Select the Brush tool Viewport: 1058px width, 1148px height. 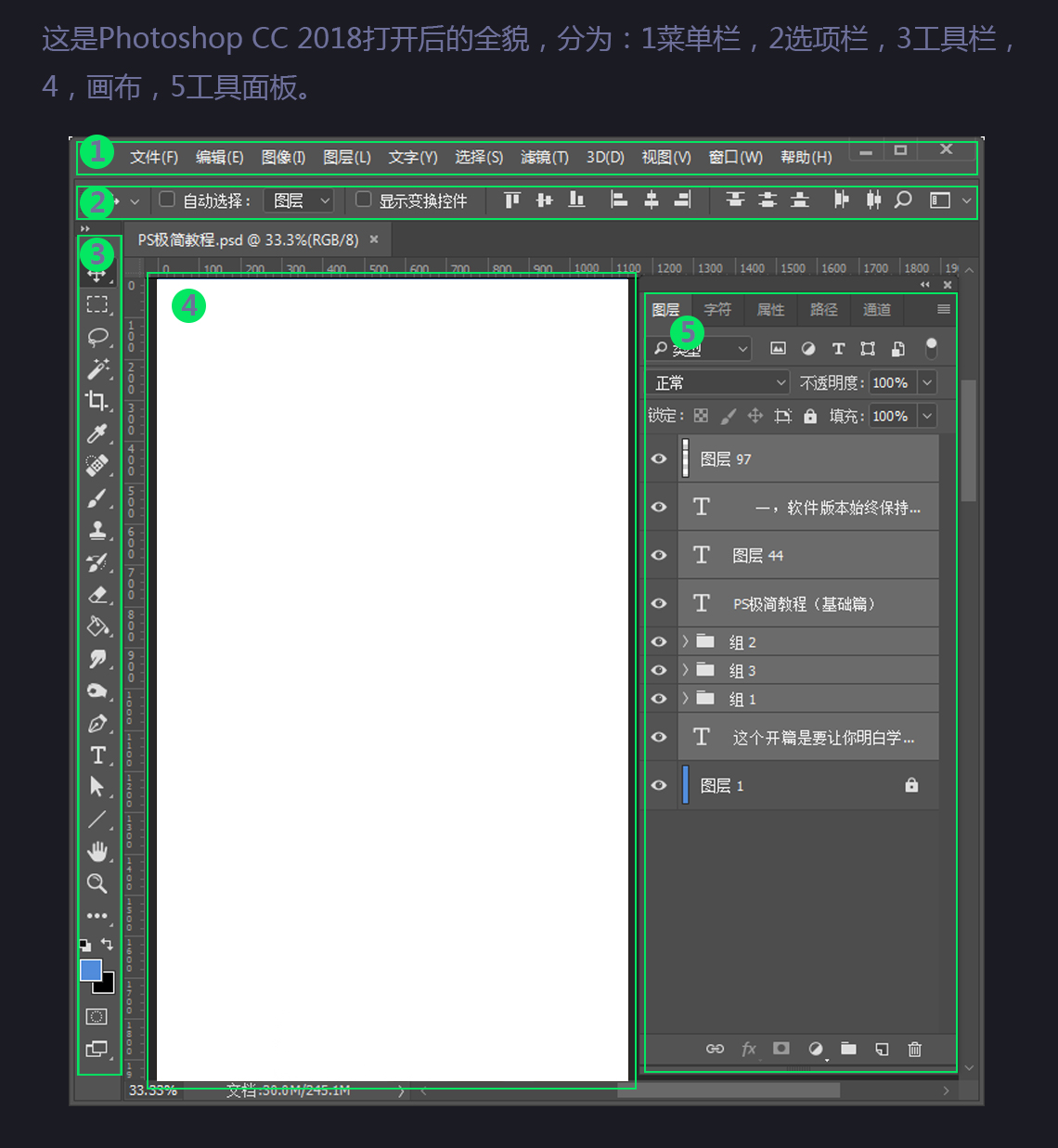tap(97, 498)
